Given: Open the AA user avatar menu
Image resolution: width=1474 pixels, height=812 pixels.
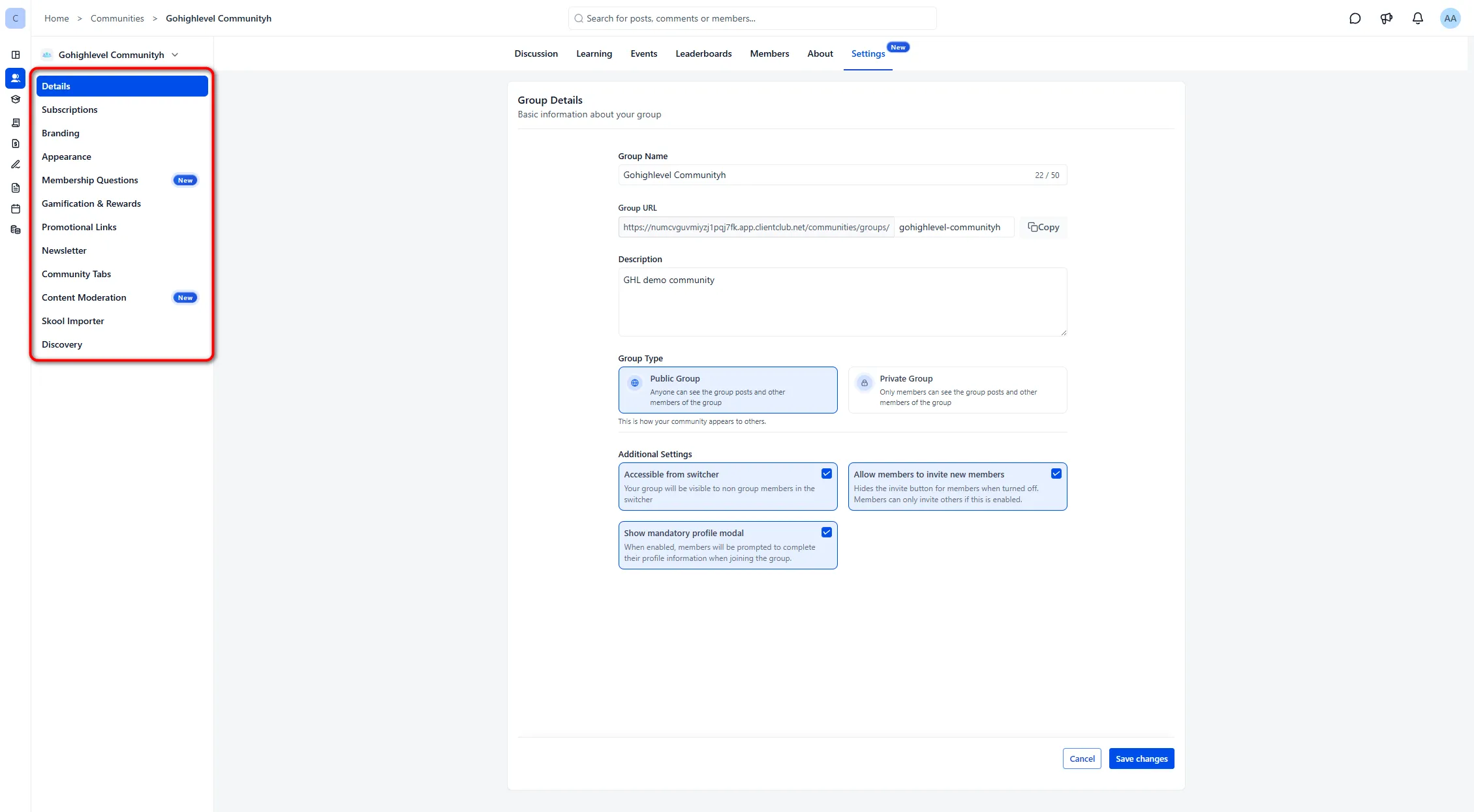Looking at the screenshot, I should coord(1451,18).
